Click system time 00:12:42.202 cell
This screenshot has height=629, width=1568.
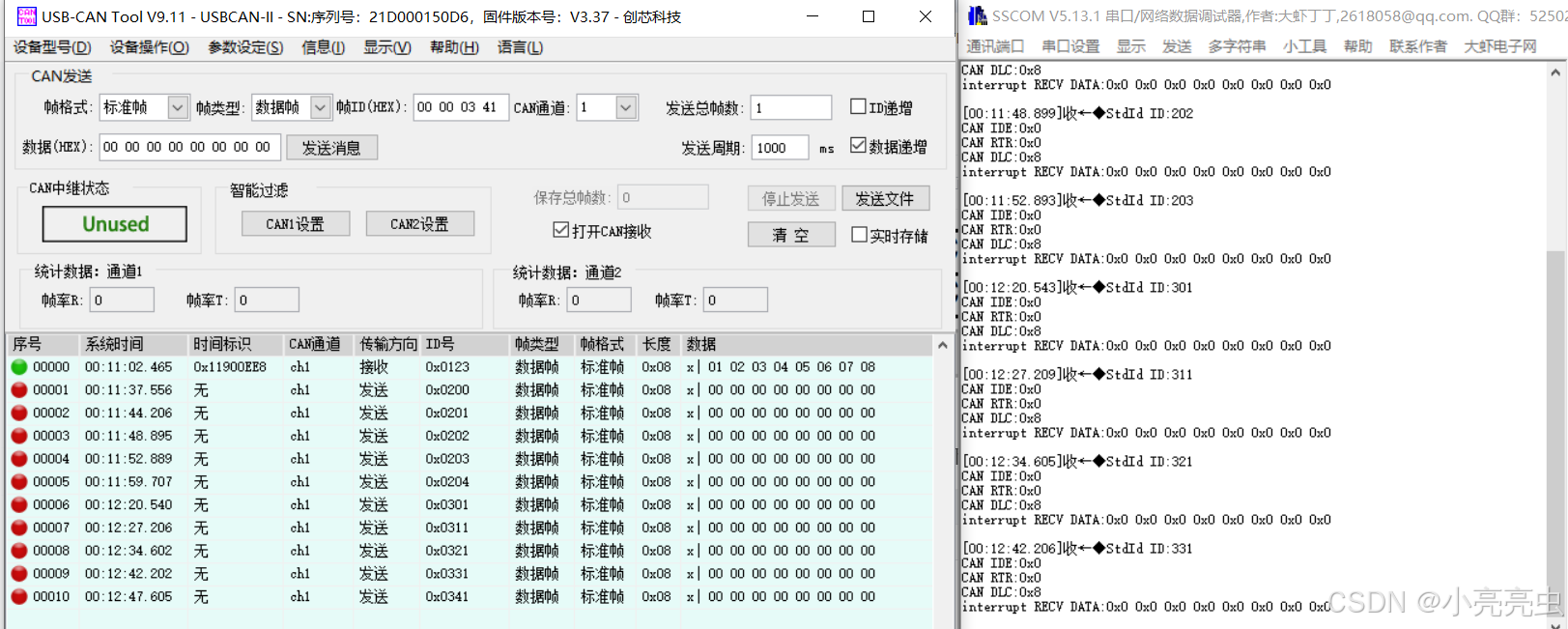tap(128, 574)
